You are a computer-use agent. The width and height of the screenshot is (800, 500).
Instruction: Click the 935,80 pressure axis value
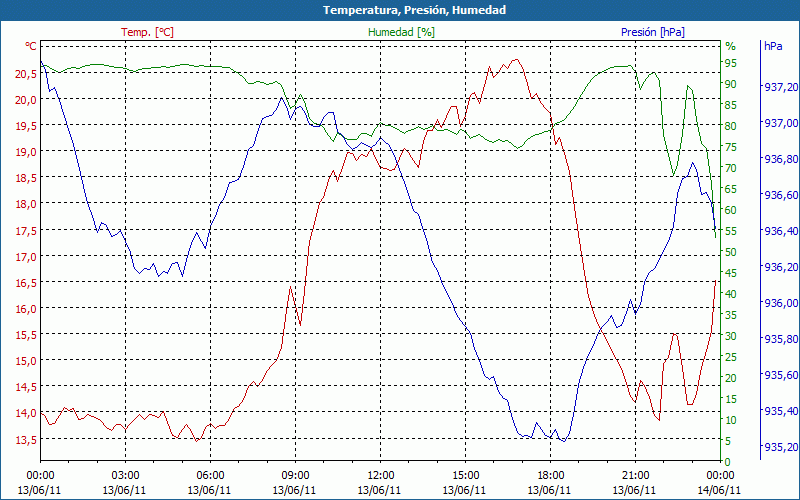[x=781, y=339]
